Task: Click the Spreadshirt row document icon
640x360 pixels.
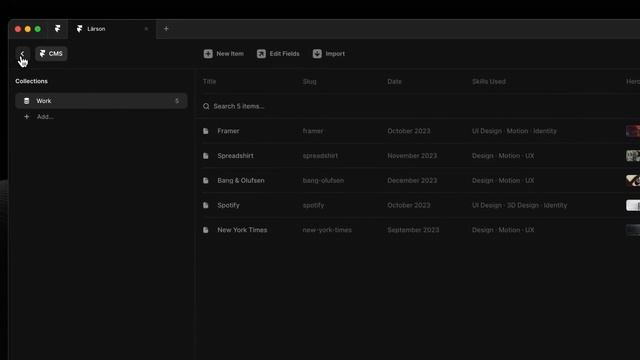Action: 206,156
